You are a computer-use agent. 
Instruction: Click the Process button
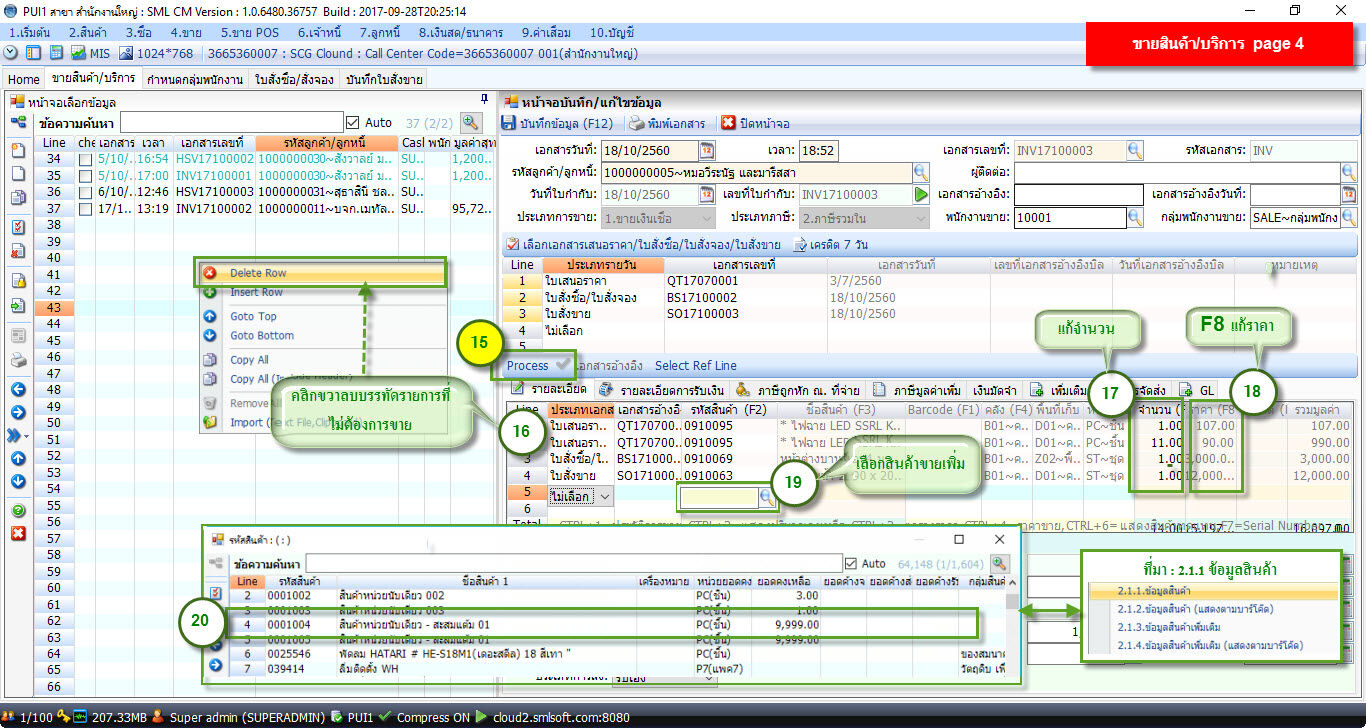527,366
